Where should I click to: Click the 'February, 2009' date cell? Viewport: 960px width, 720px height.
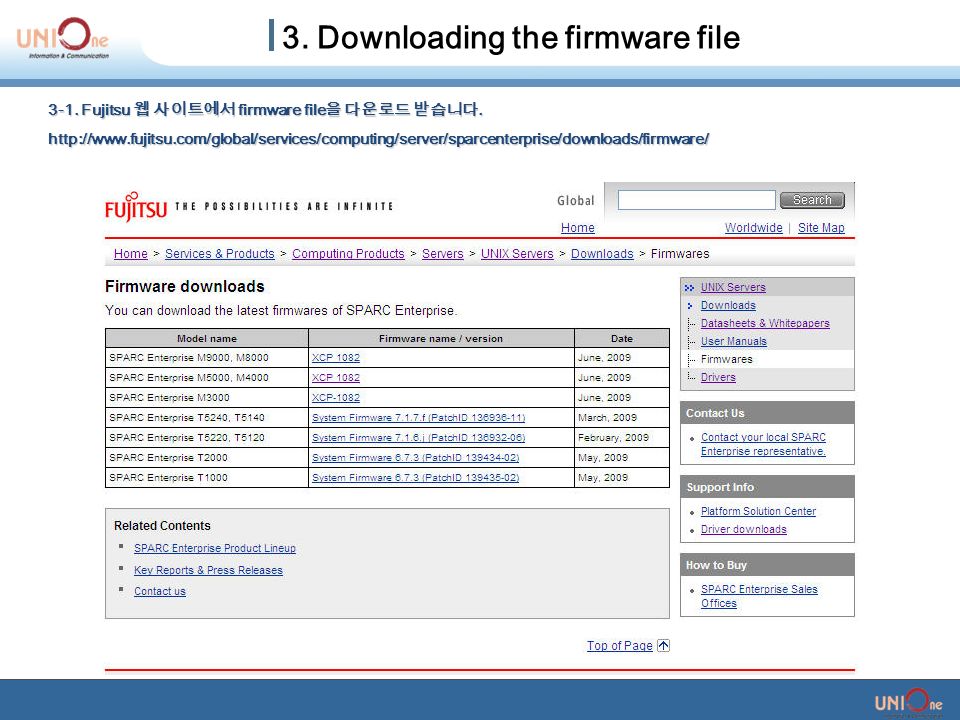tap(621, 438)
